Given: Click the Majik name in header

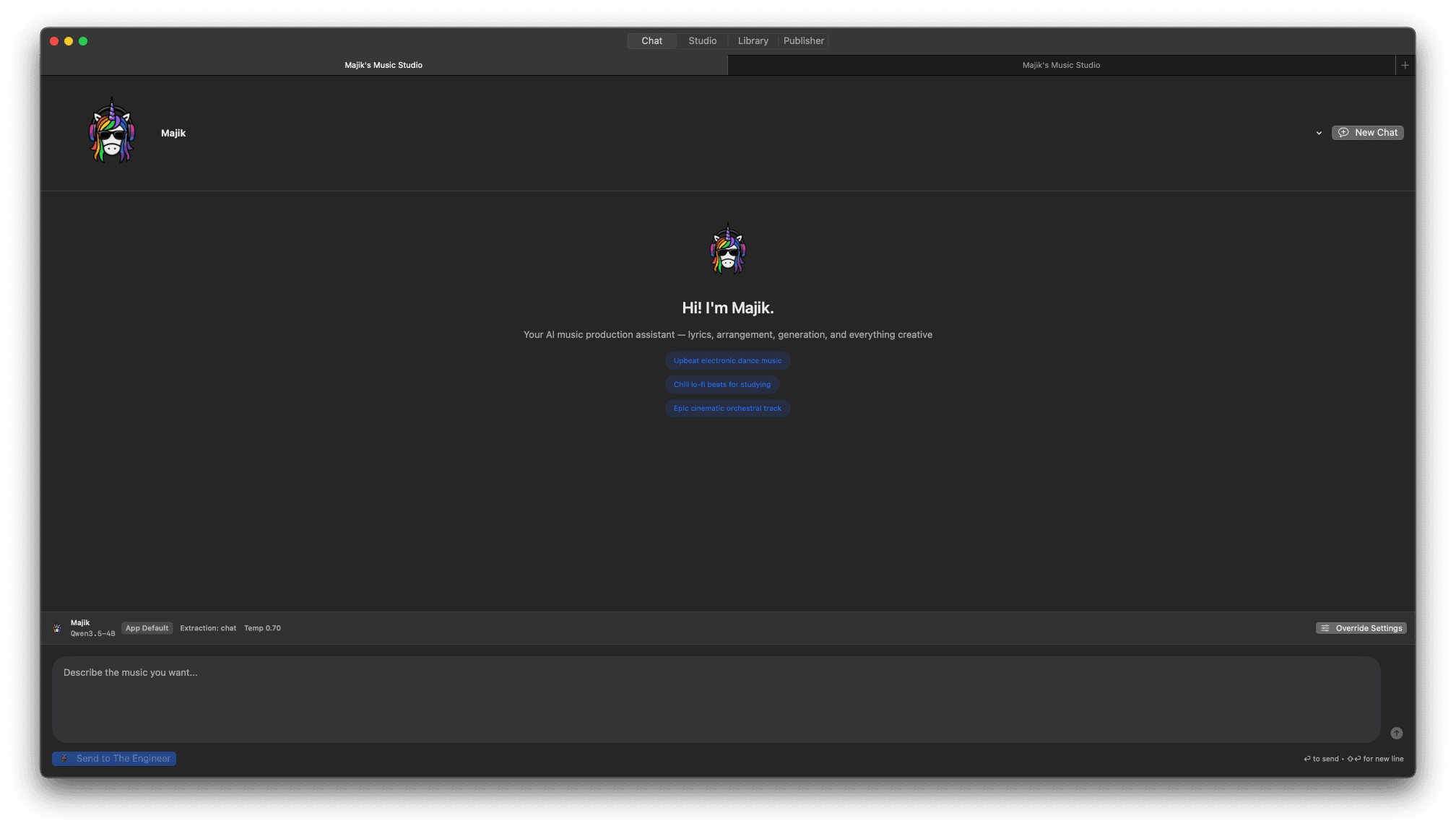Looking at the screenshot, I should coord(173,133).
